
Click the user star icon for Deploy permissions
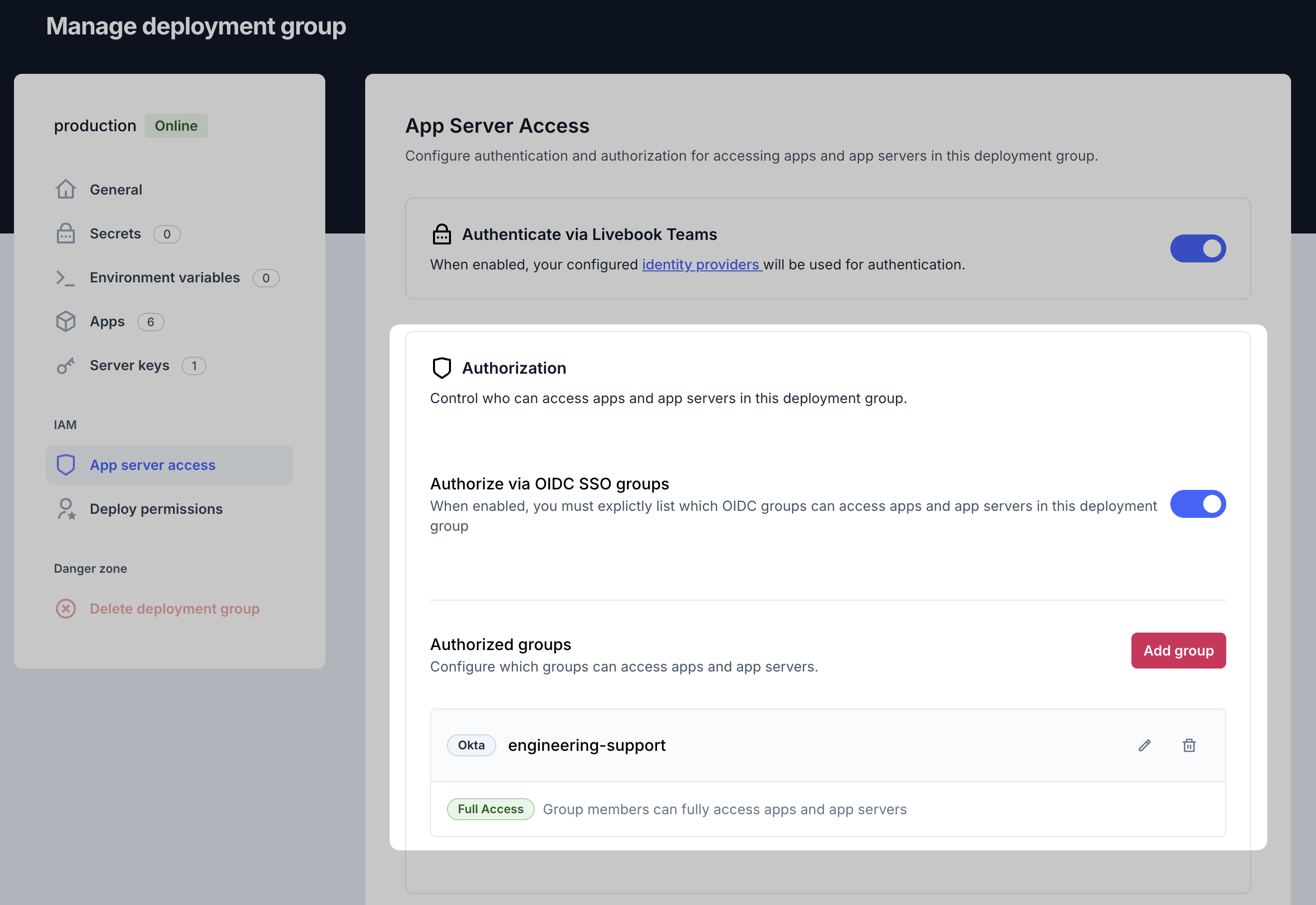click(x=66, y=509)
